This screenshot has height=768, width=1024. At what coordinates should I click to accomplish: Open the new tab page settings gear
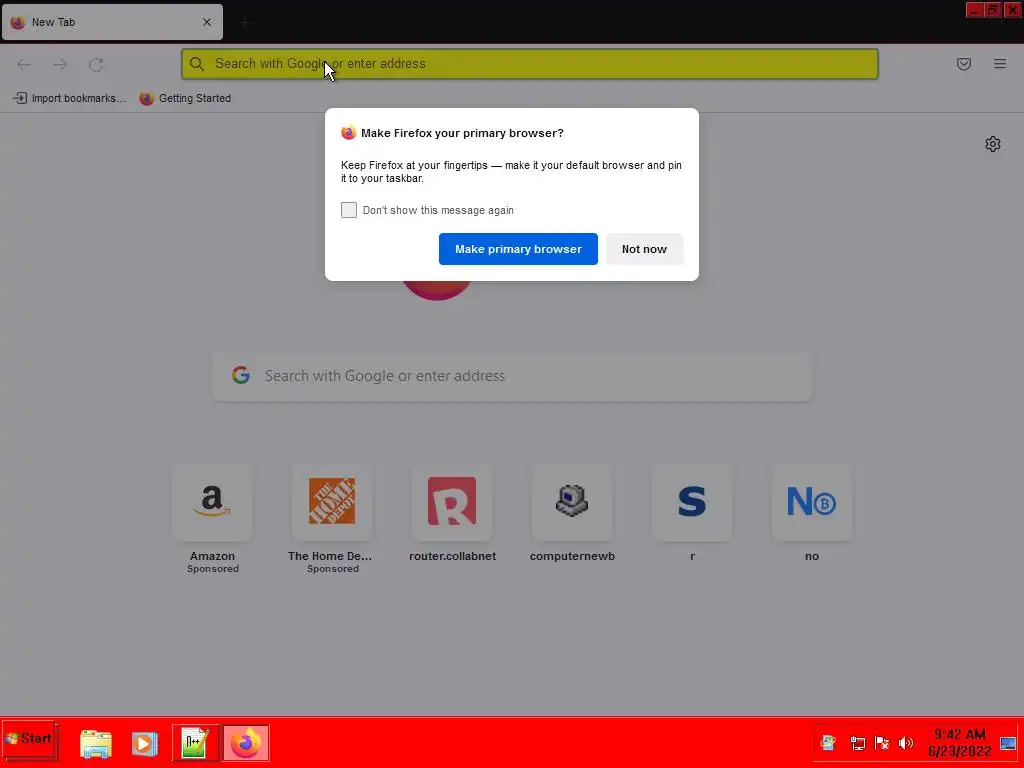993,144
